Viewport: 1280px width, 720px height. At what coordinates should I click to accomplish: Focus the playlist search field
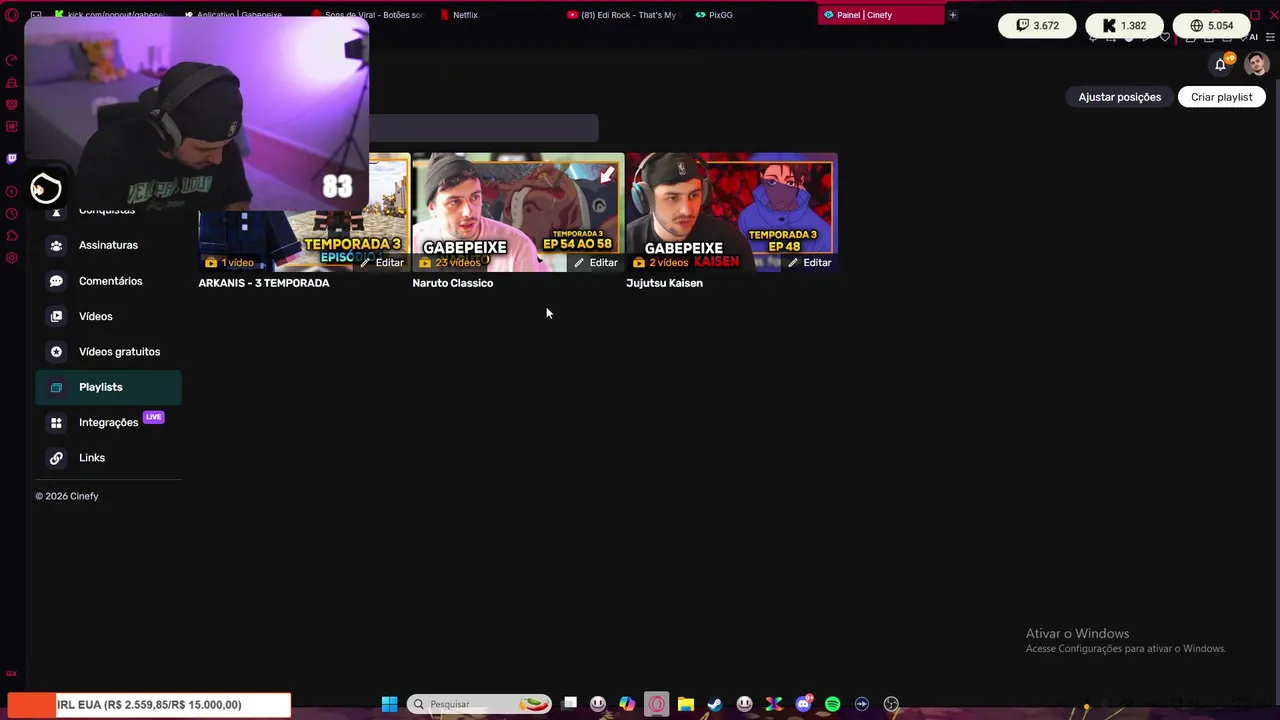coord(484,128)
